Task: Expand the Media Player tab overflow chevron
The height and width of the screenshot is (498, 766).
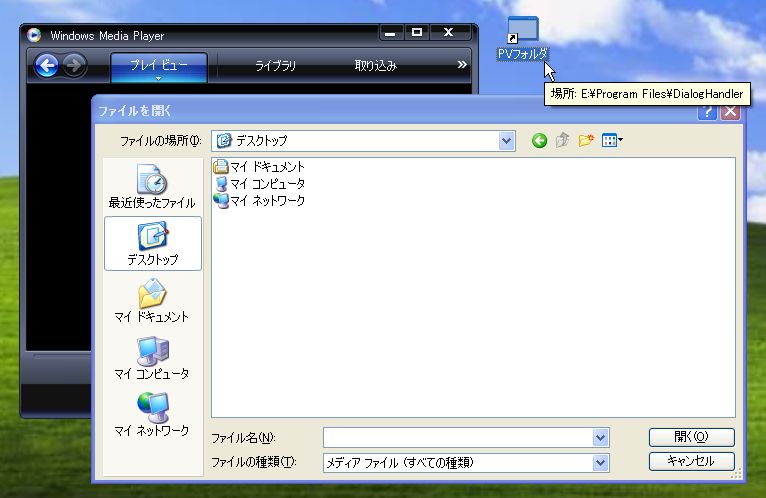Action: 462,65
